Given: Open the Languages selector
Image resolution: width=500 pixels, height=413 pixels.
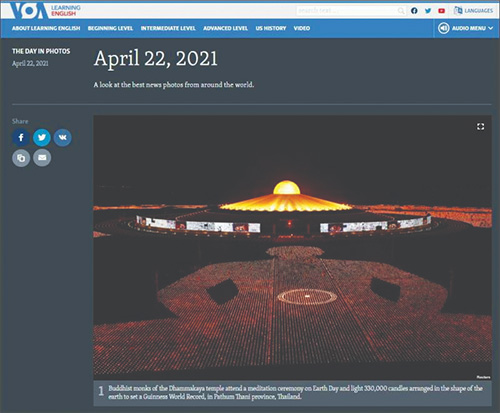Looking at the screenshot, I should point(473,11).
